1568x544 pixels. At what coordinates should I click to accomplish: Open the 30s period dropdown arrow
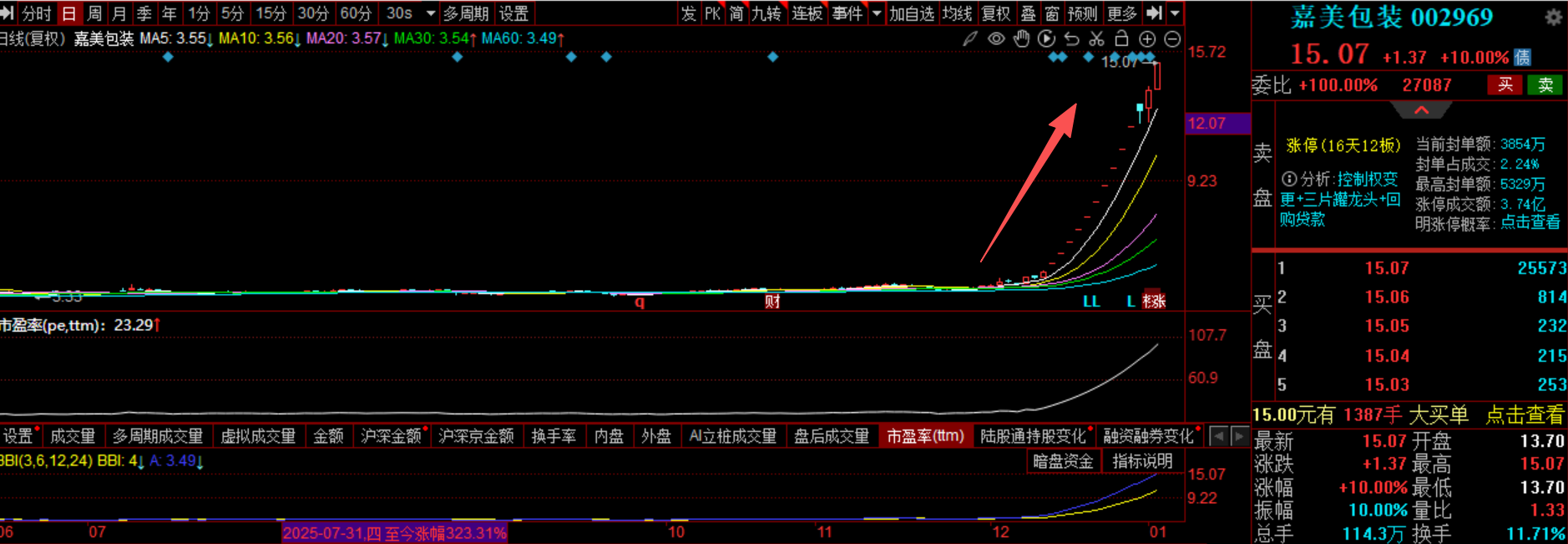point(431,13)
